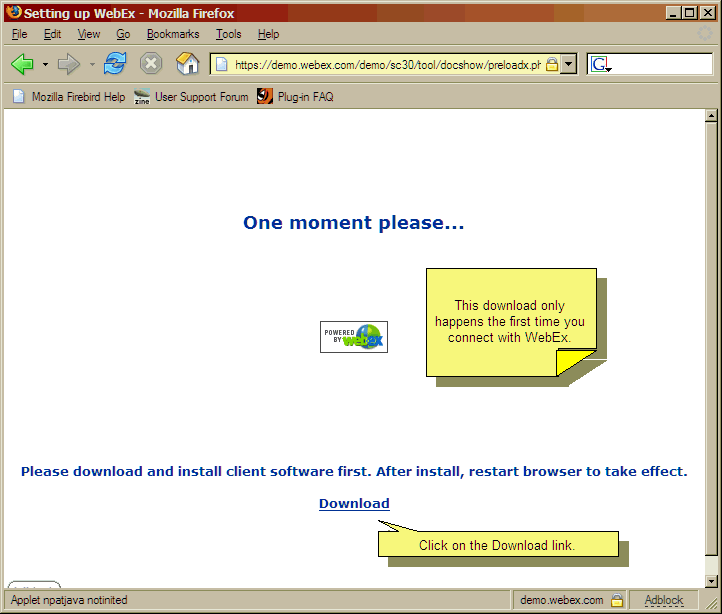Click the Google search engine icon
Viewport: 722px width, 614px height.
tap(600, 64)
